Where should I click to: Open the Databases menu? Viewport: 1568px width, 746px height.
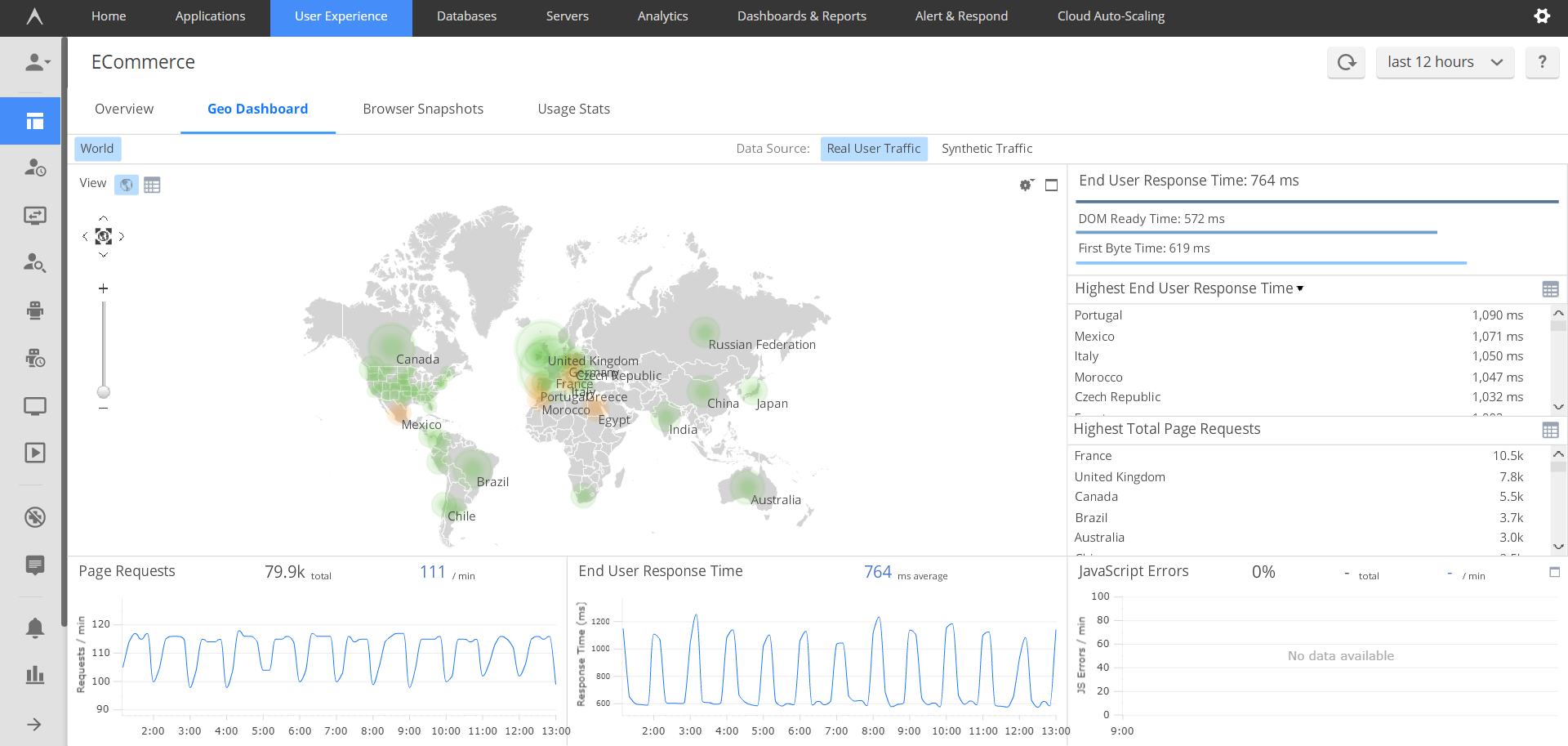[x=466, y=16]
